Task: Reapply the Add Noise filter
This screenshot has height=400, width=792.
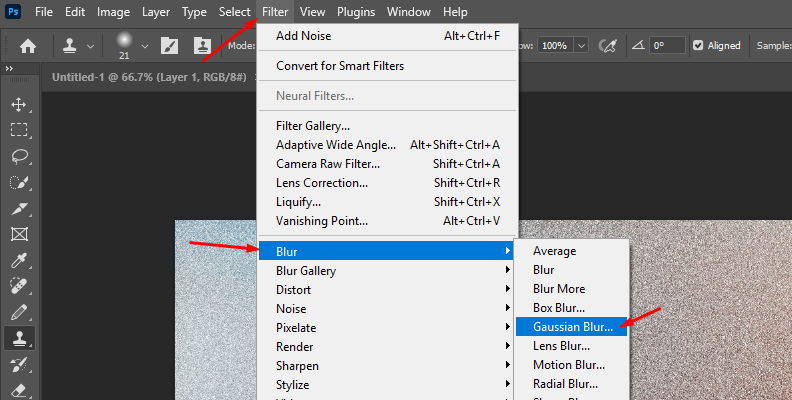Action: pyautogui.click(x=388, y=36)
